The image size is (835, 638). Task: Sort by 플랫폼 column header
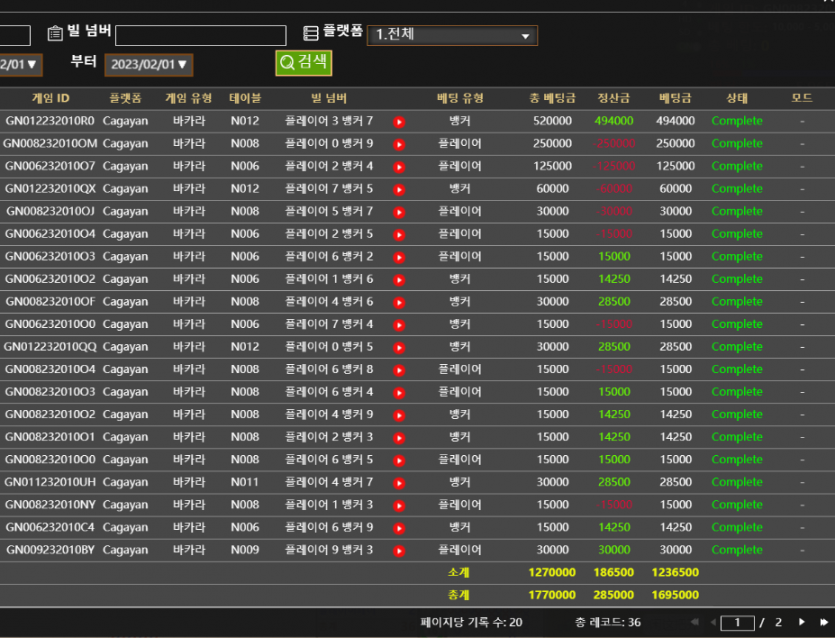tap(125, 98)
